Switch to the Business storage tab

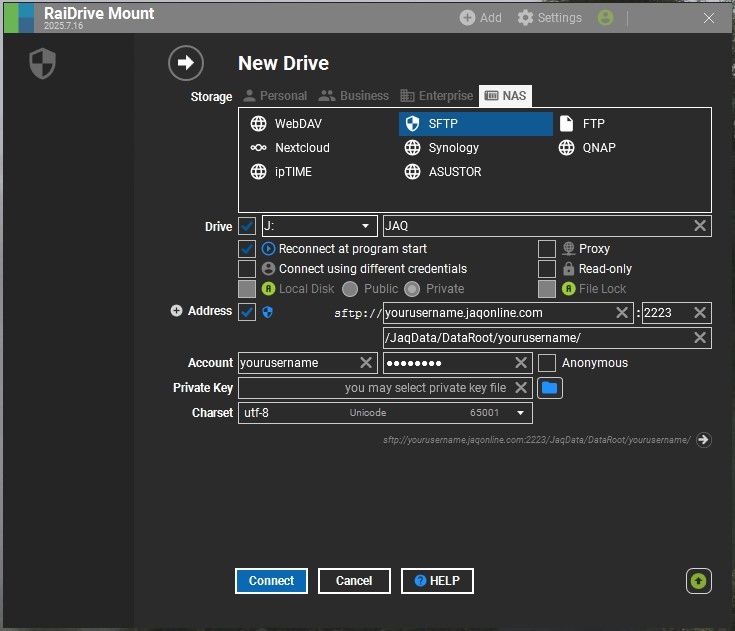click(353, 96)
